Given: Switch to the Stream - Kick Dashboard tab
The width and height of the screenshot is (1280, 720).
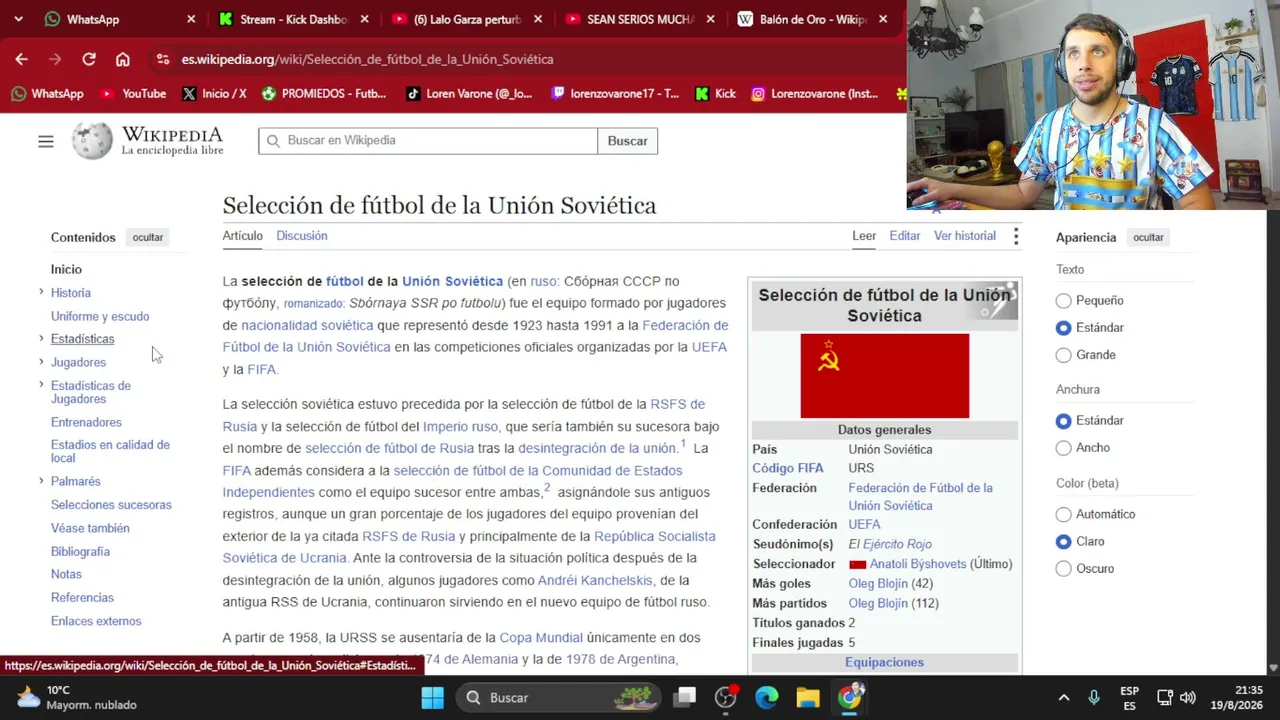Looking at the screenshot, I should coord(292,19).
